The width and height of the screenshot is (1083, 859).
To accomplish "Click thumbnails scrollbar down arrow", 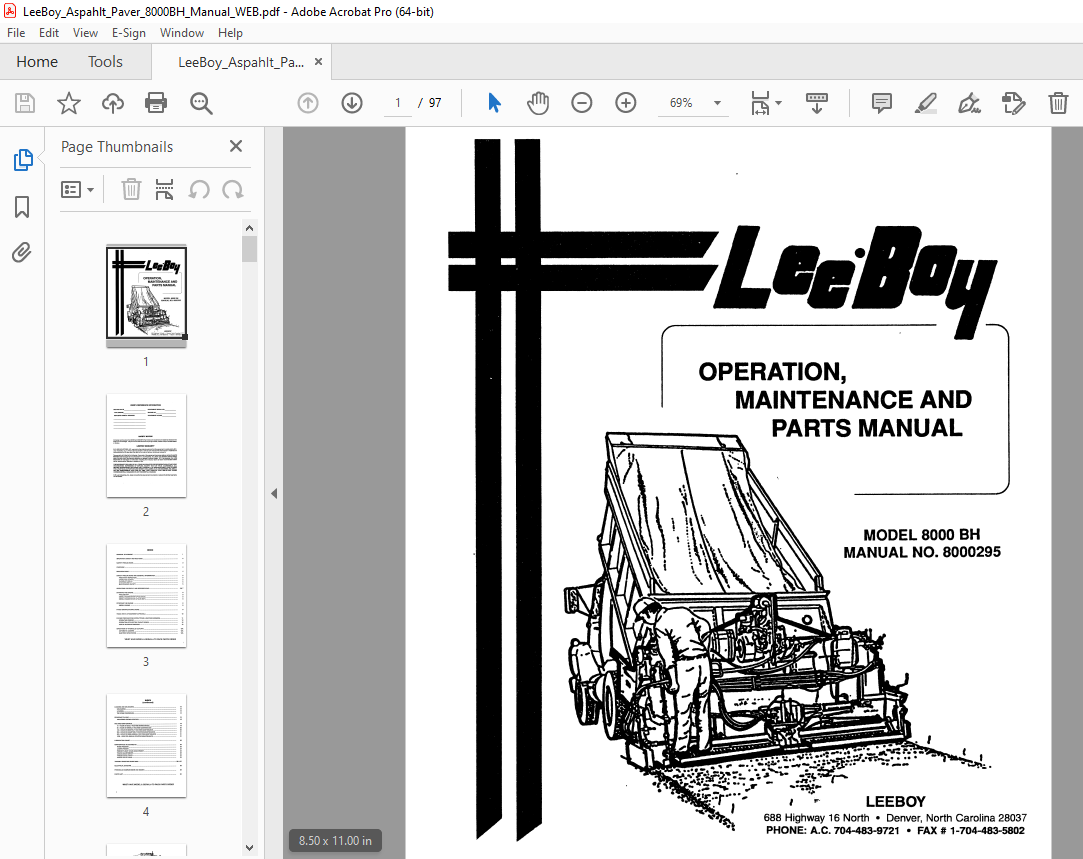I will point(249,848).
